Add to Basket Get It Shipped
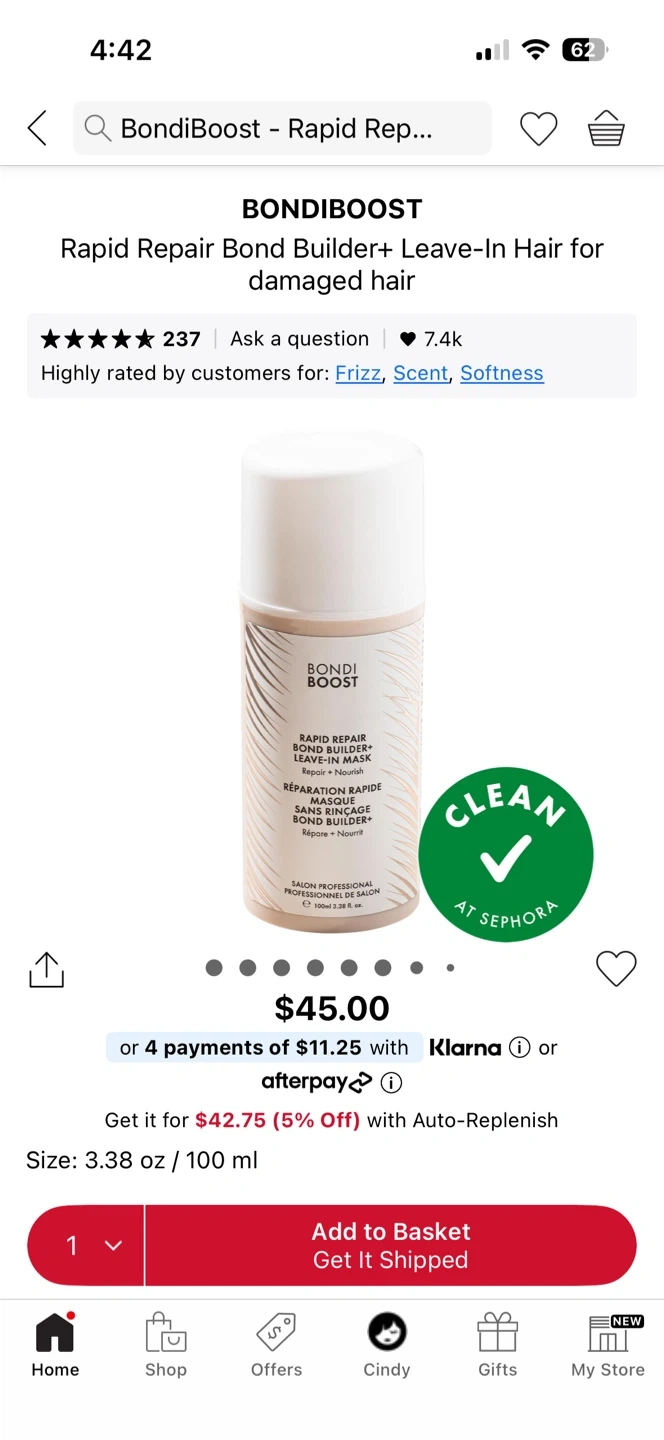 [x=391, y=1245]
